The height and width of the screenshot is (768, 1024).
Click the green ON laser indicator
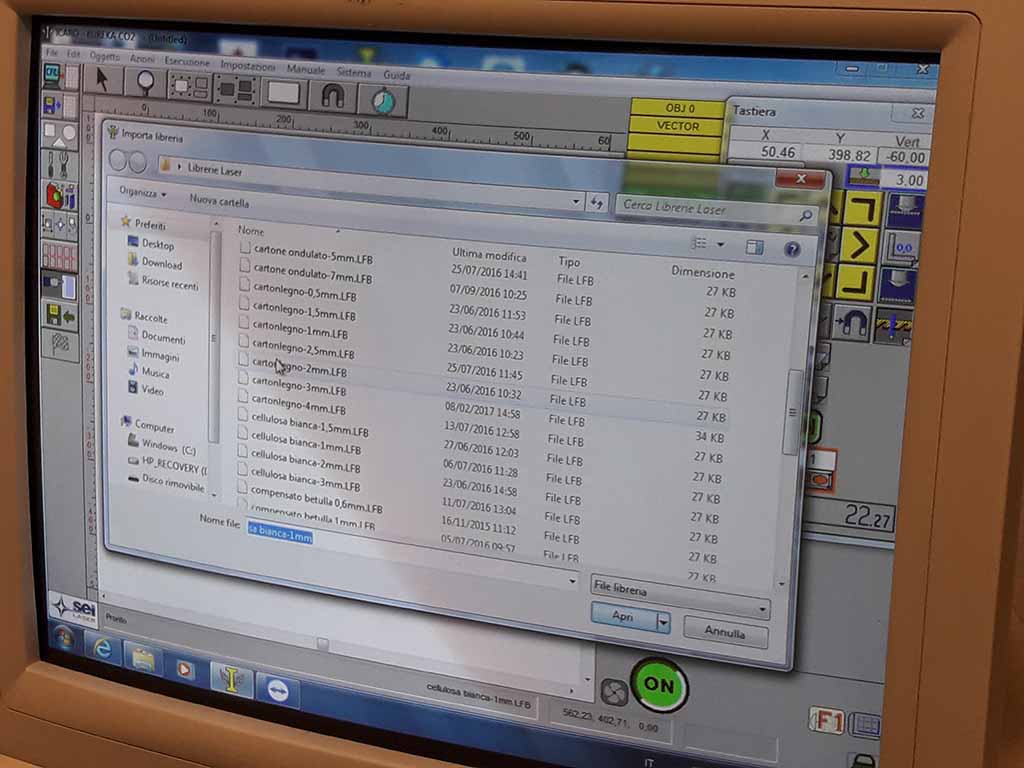658,684
